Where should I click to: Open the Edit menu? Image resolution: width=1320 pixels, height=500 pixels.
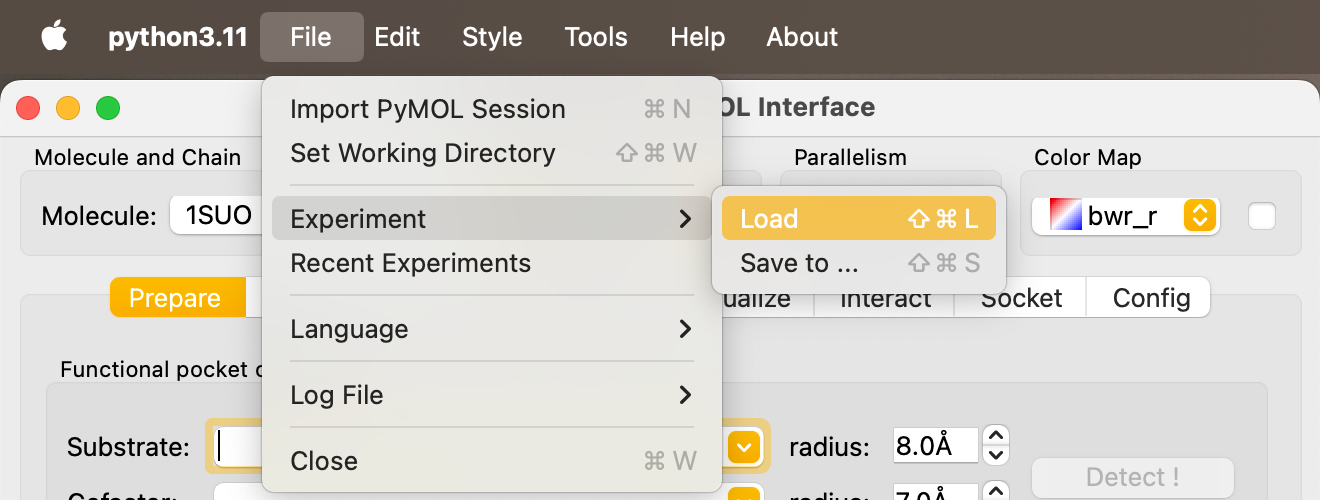(397, 37)
